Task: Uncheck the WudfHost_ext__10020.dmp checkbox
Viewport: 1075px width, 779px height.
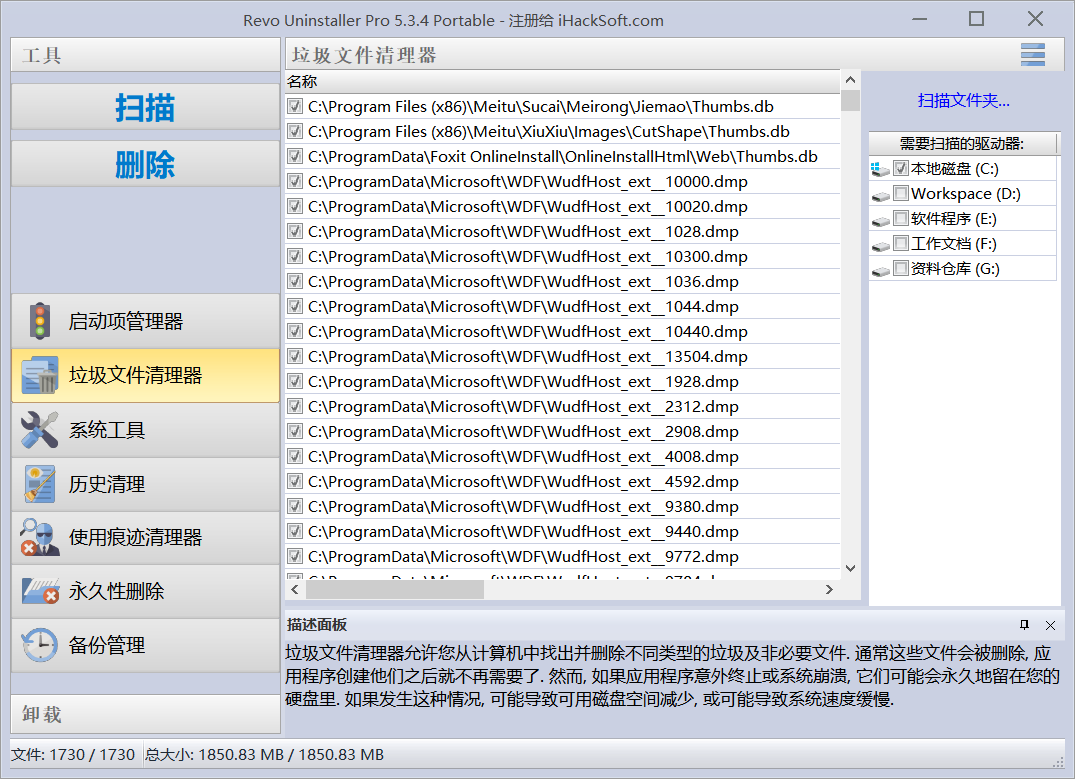Action: [295, 206]
